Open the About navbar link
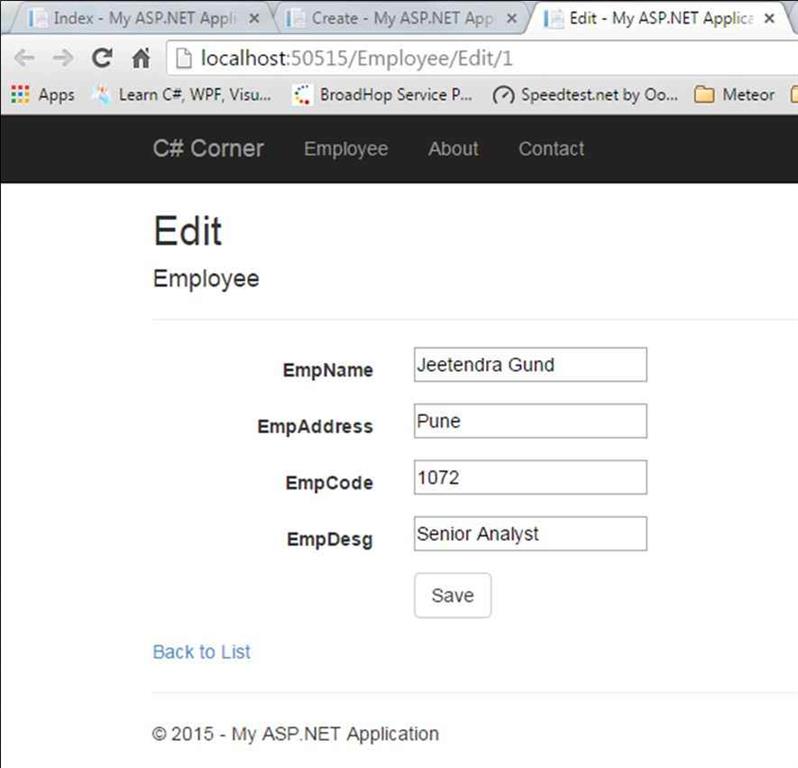798x768 pixels. click(453, 149)
